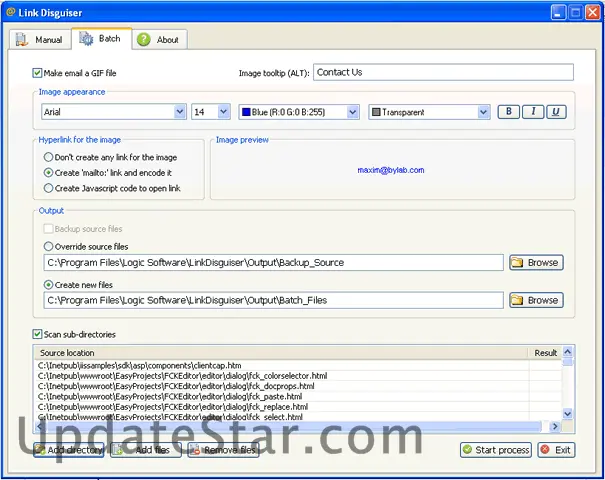
Task: Click the Result column header
Action: click(x=545, y=353)
